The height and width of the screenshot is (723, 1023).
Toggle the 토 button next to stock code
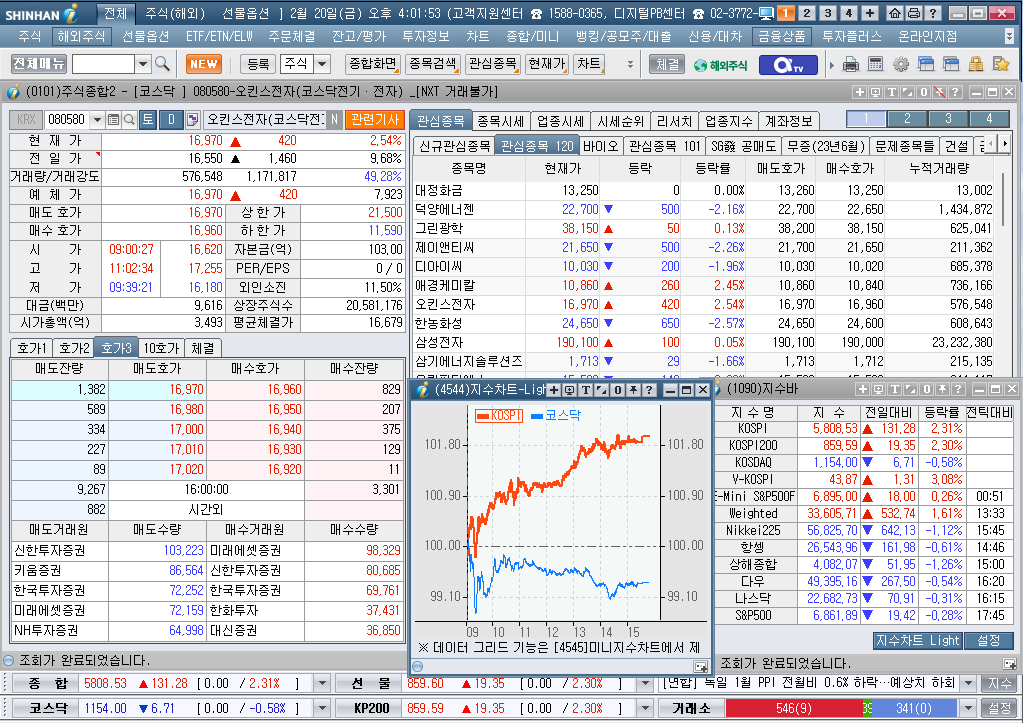(x=147, y=119)
